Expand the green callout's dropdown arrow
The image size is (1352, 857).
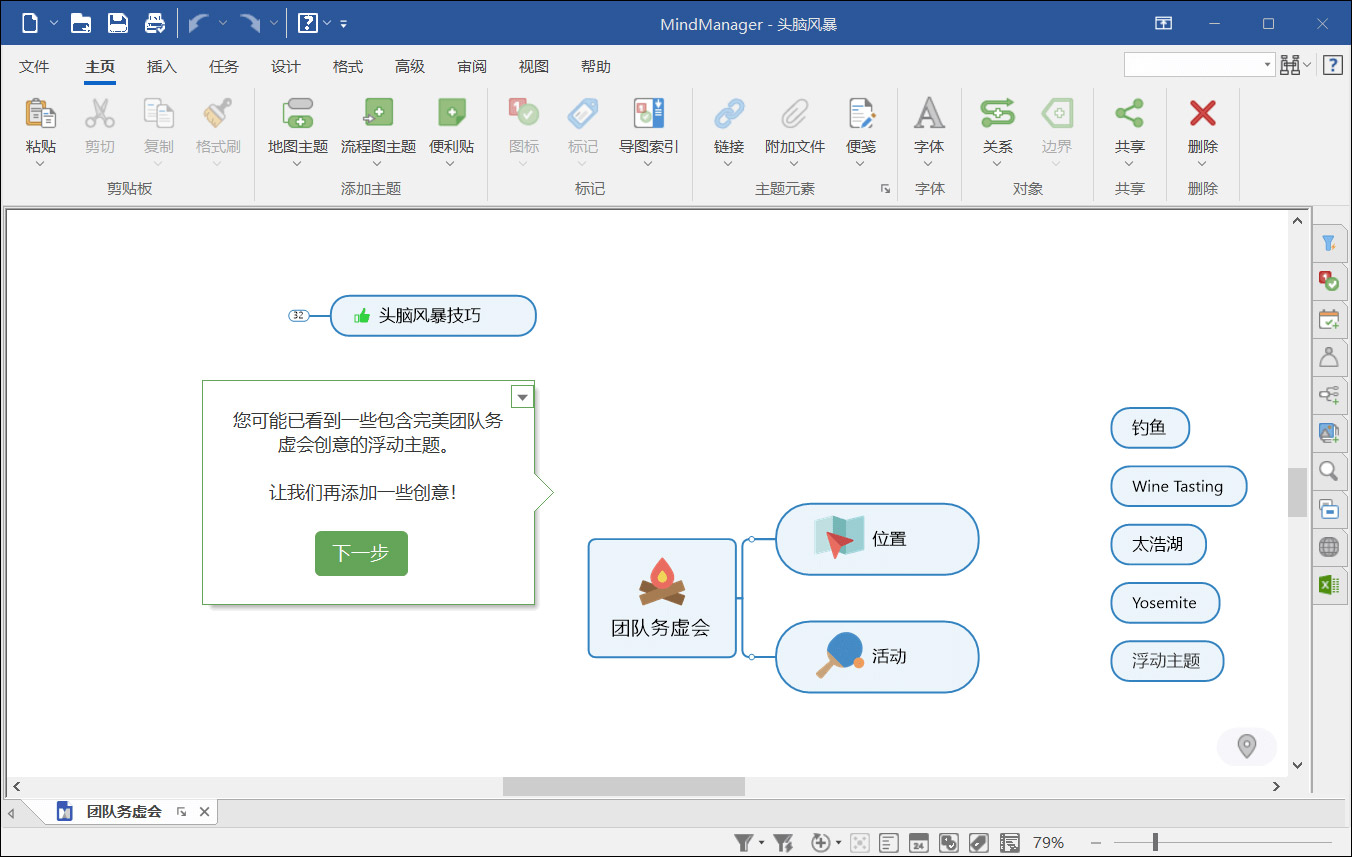click(x=522, y=396)
